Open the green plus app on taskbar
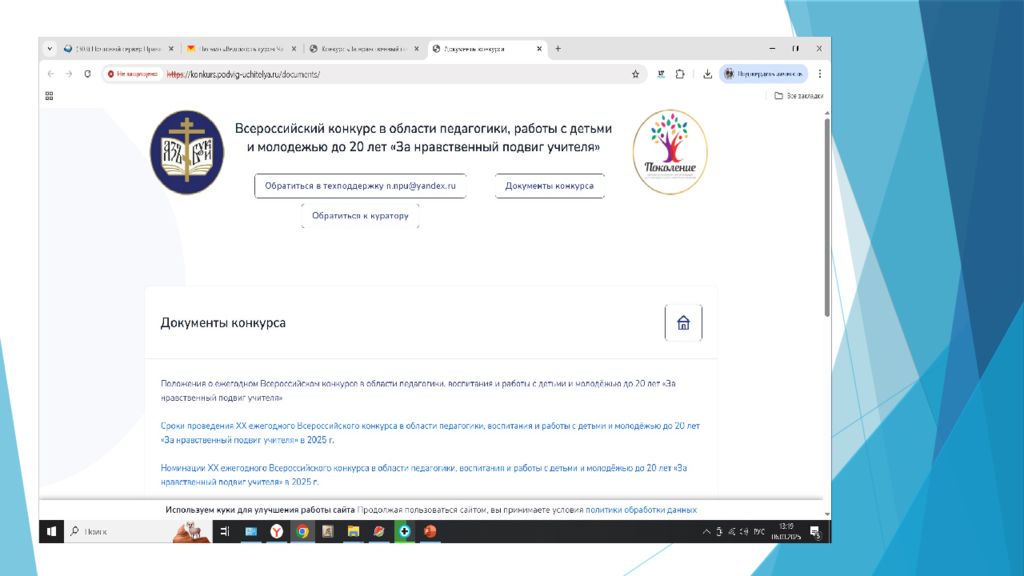The image size is (1024, 576). (x=404, y=532)
